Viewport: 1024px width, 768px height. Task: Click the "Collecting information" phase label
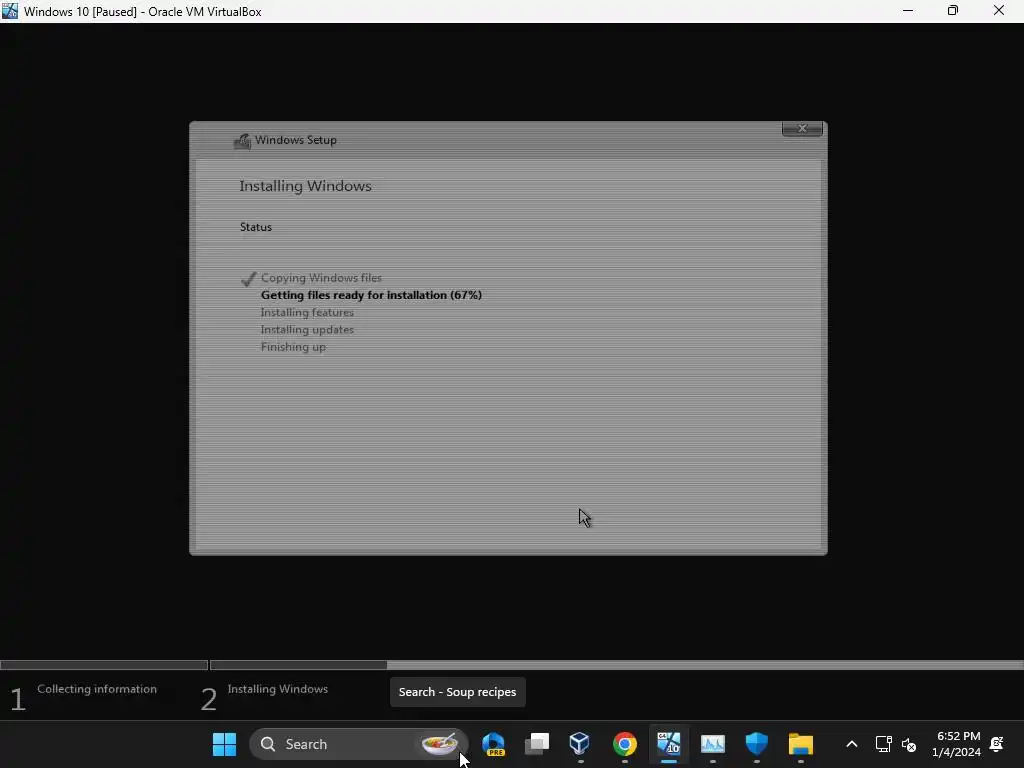(x=97, y=689)
